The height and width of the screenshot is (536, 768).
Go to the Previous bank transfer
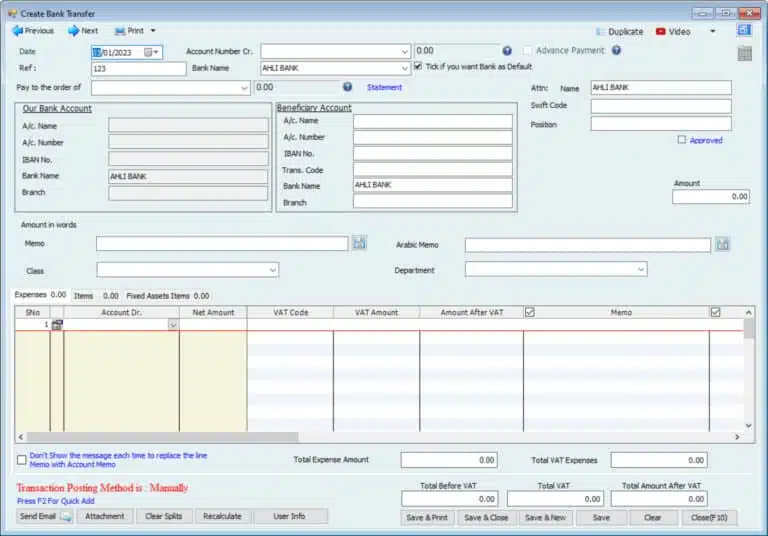(x=32, y=31)
